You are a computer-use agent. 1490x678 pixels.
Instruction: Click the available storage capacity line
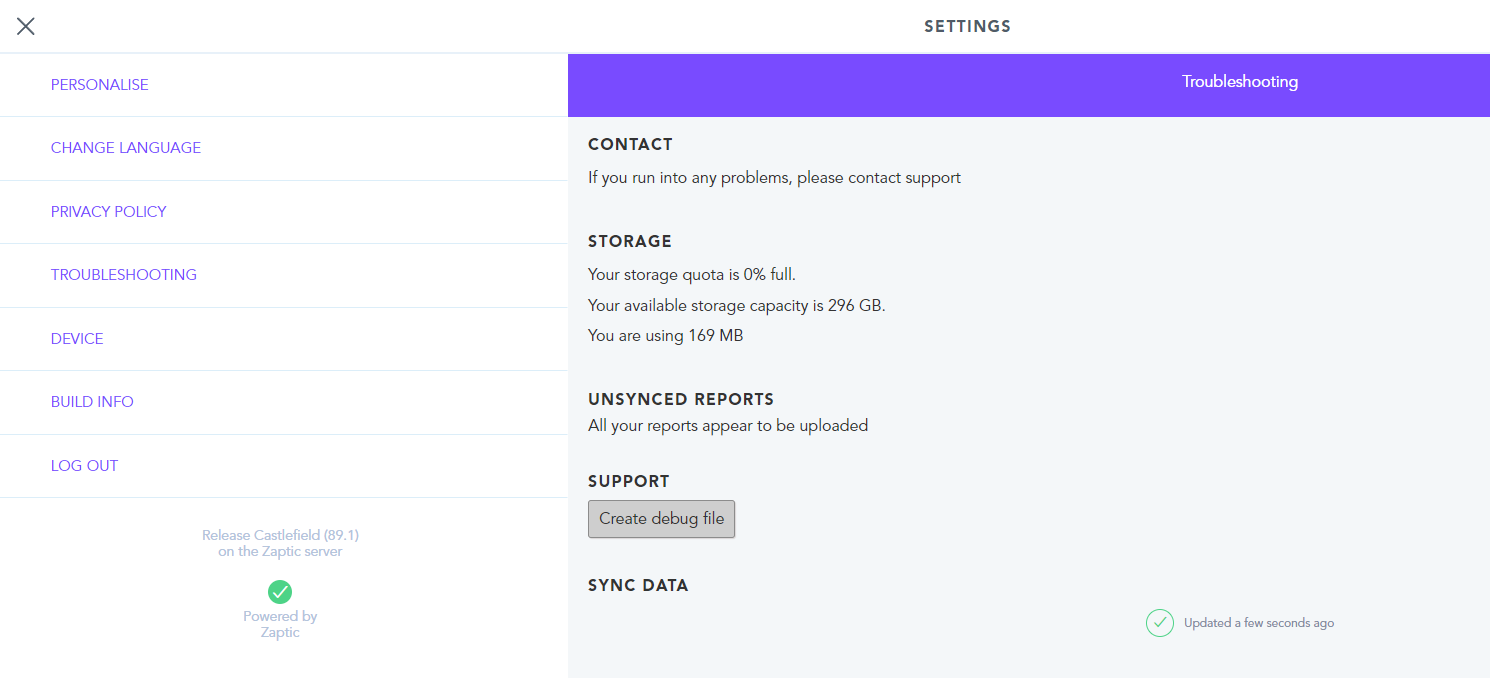pyautogui.click(x=737, y=305)
